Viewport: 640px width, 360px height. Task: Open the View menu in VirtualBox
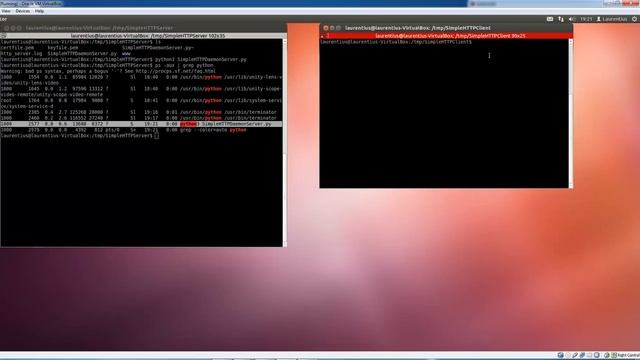coord(6,11)
